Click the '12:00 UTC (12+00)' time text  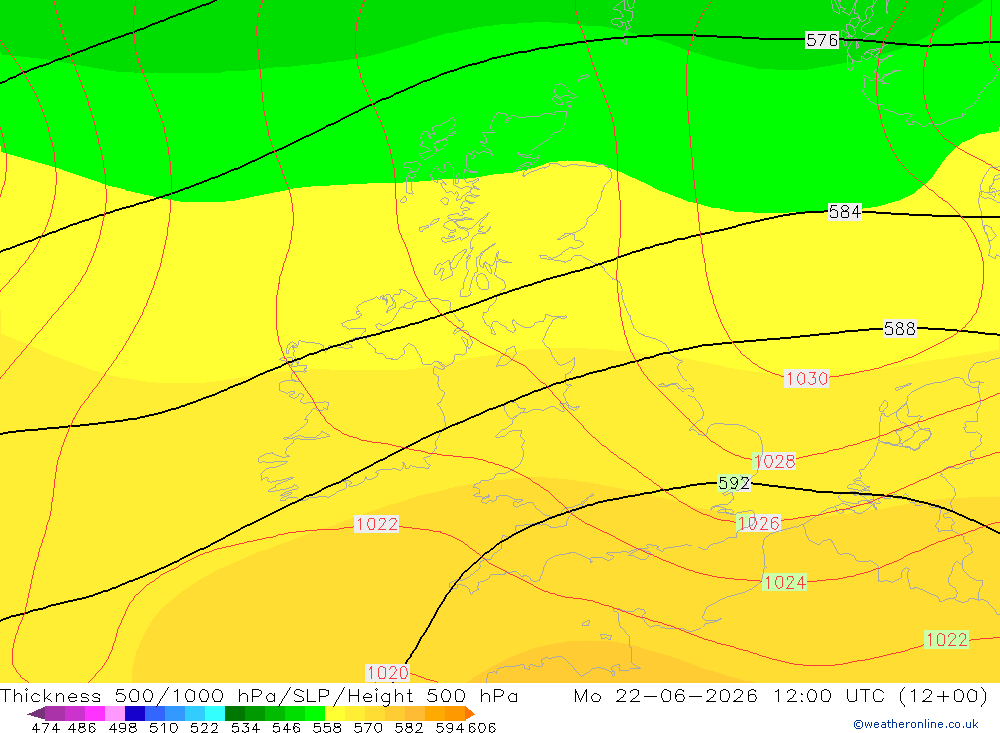click(x=880, y=695)
